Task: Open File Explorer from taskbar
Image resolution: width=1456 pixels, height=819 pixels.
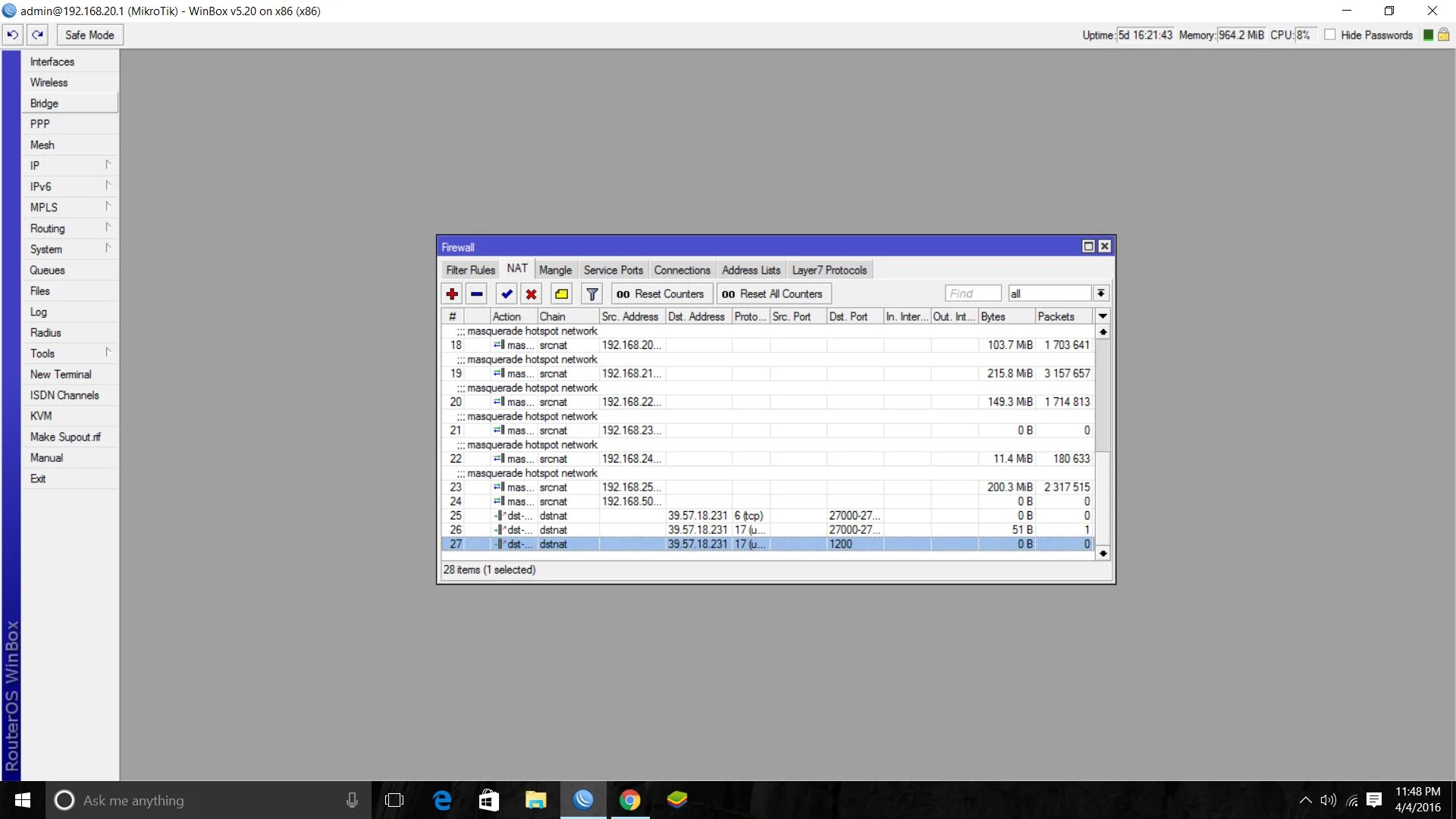Action: point(536,800)
